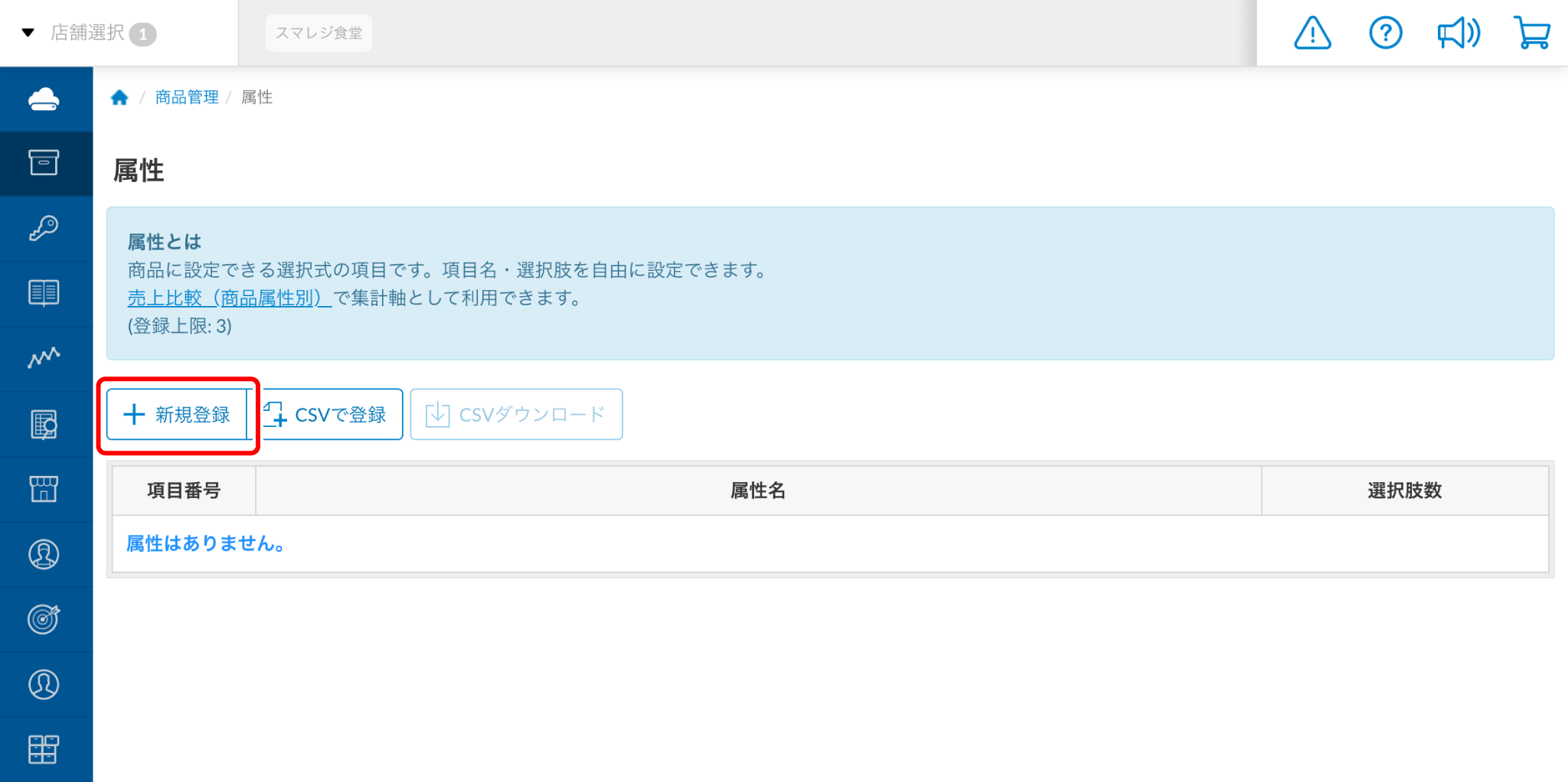Open the shopping cart icon
Screen dimensions: 1568x782
[1532, 33]
